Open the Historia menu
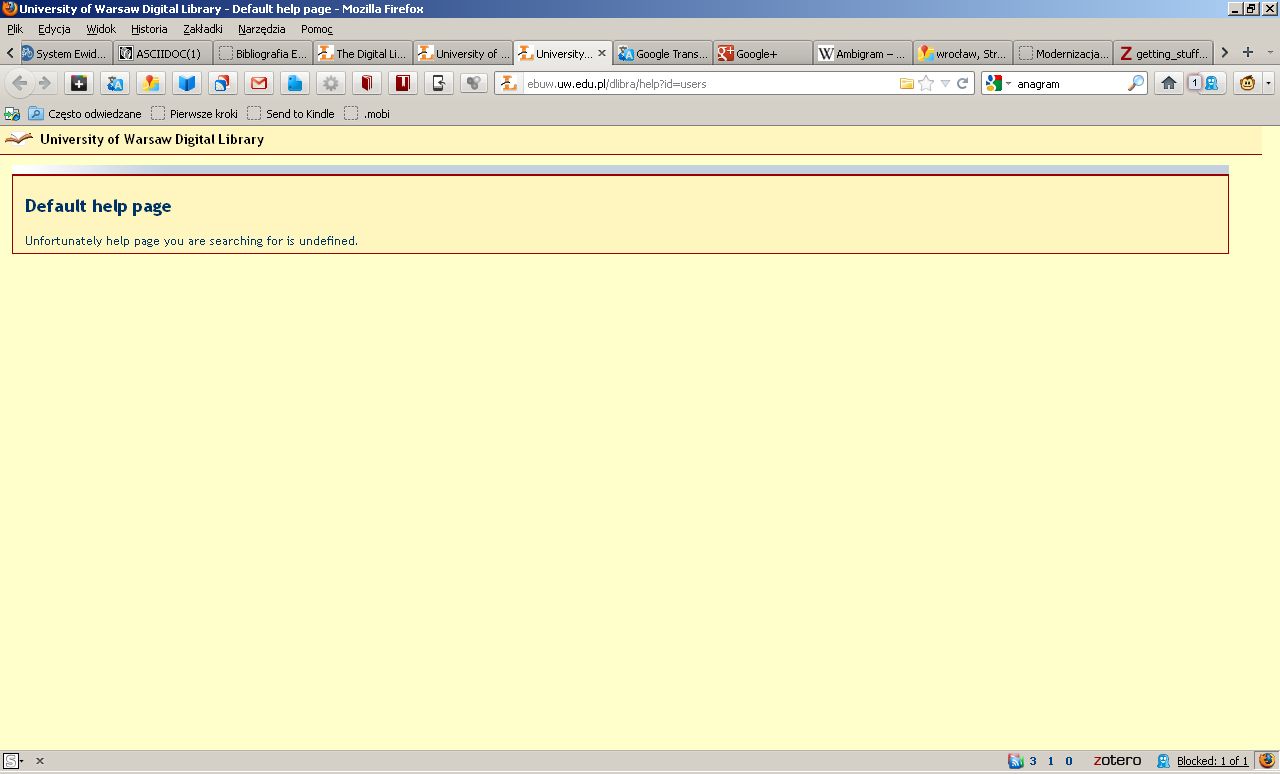The width and height of the screenshot is (1280, 774). (x=149, y=29)
